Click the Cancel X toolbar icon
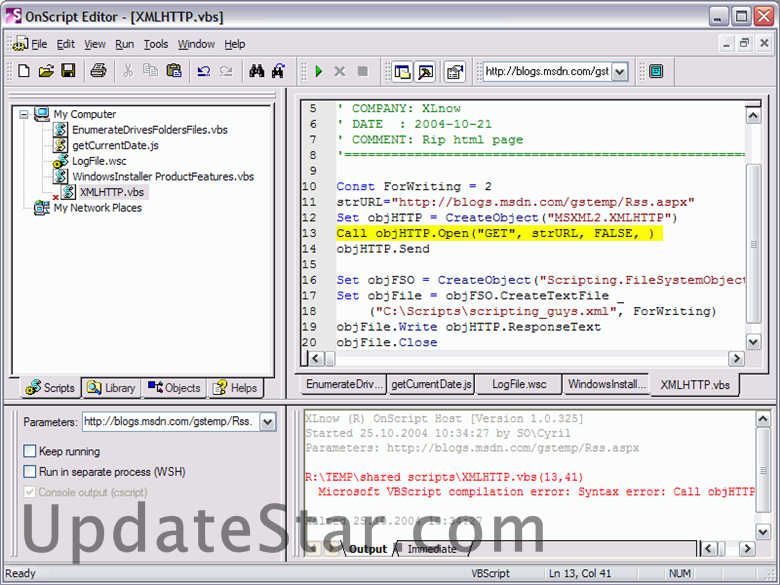Viewport: 780px width, 585px height. (340, 72)
